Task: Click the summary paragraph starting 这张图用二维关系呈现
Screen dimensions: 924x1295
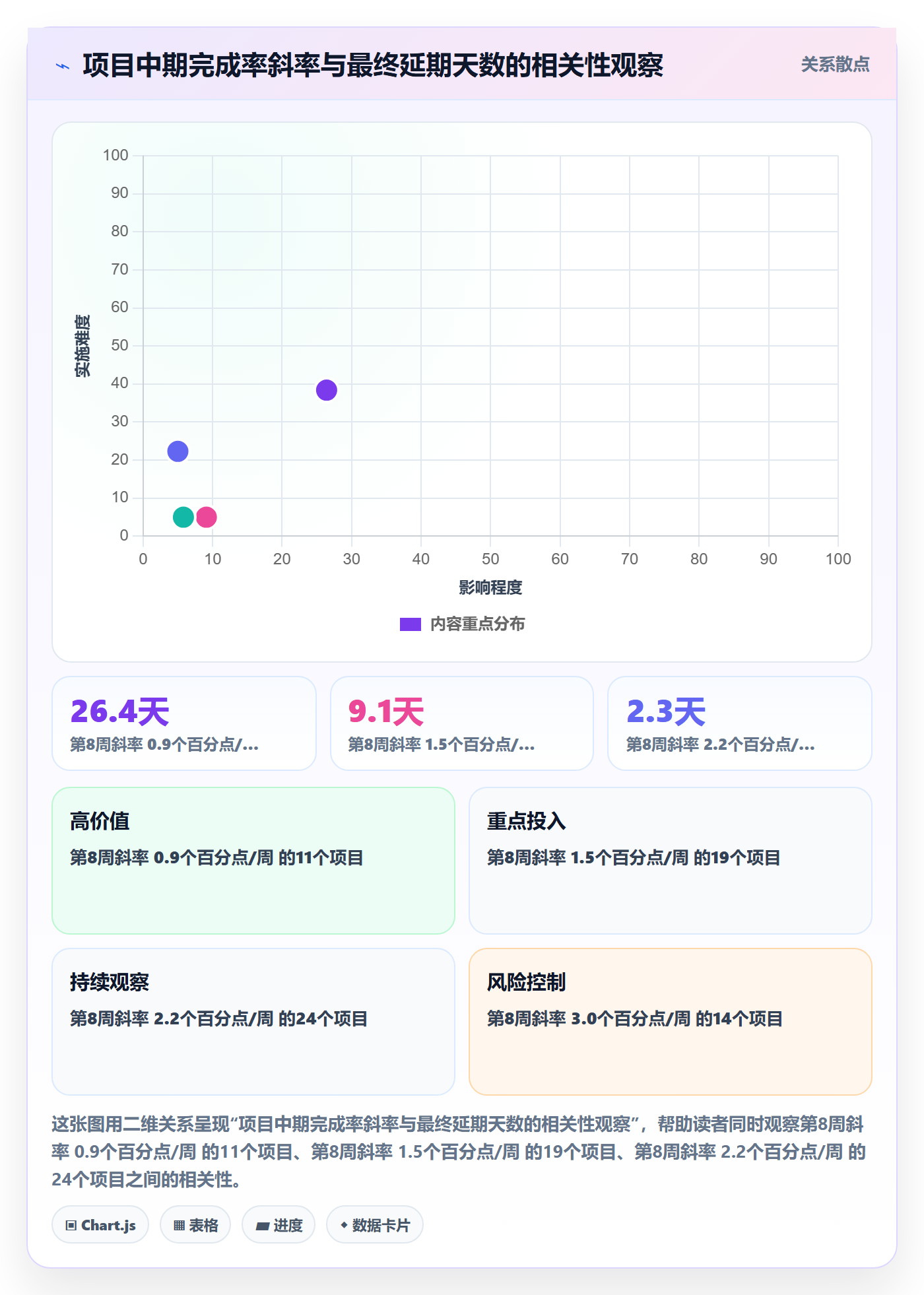Action: coord(459,1152)
